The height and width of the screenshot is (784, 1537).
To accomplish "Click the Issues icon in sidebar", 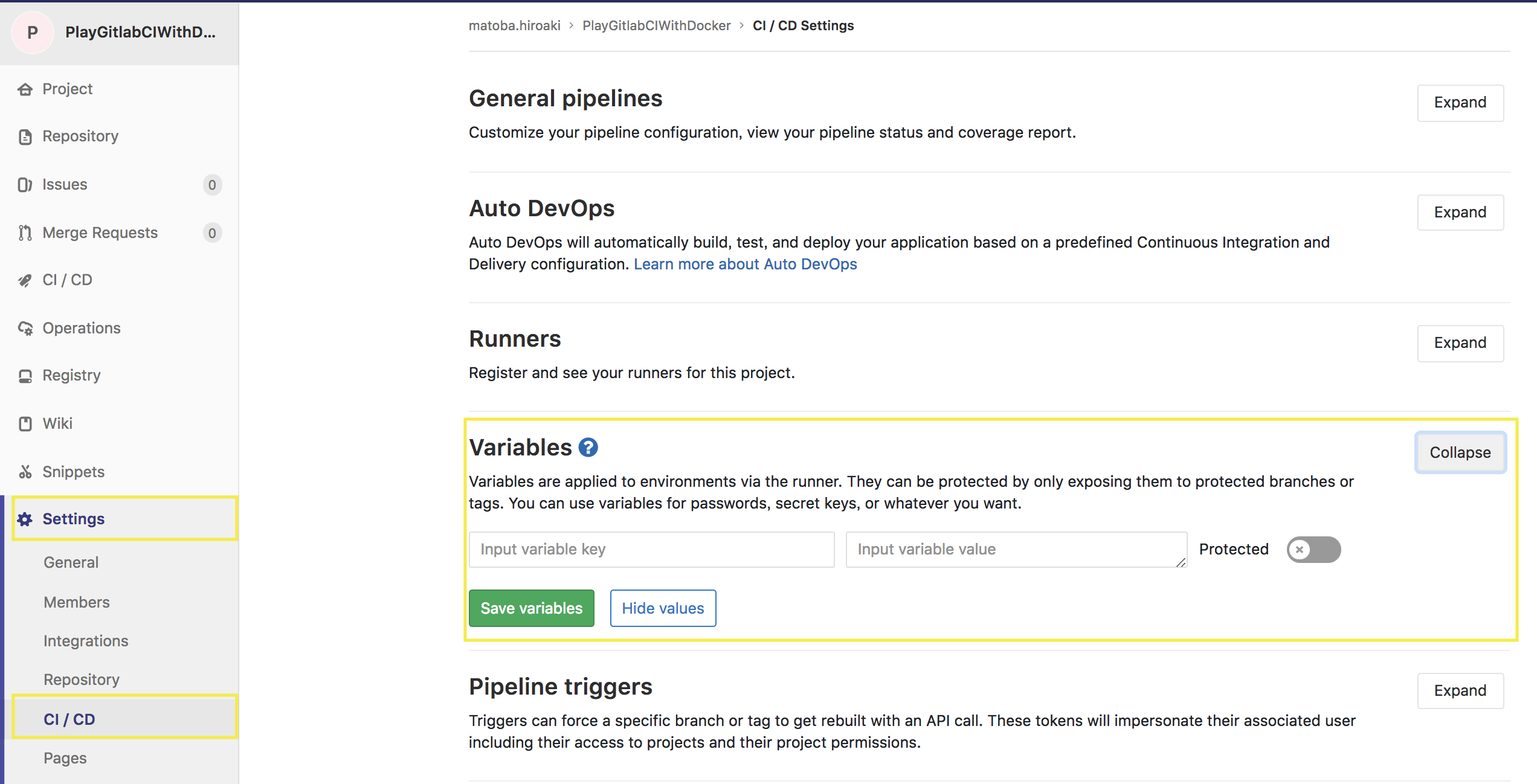I will [25, 185].
